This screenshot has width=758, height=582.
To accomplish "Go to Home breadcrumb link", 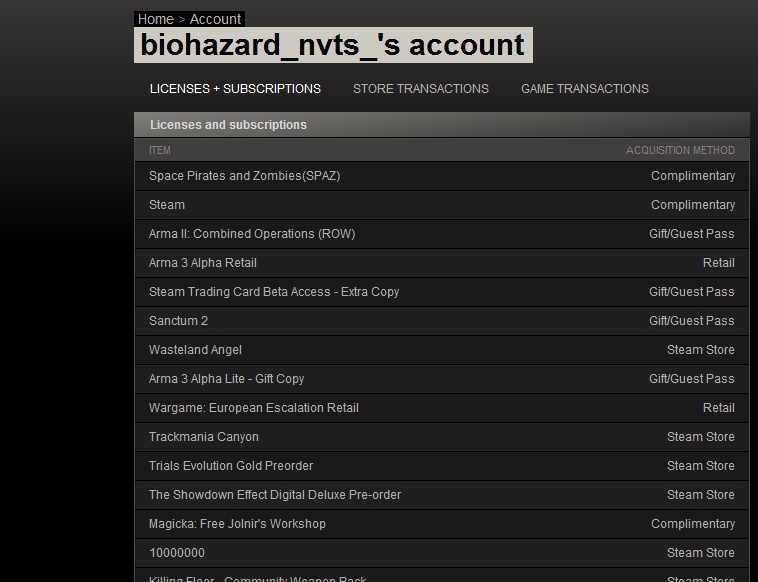I will (x=156, y=19).
